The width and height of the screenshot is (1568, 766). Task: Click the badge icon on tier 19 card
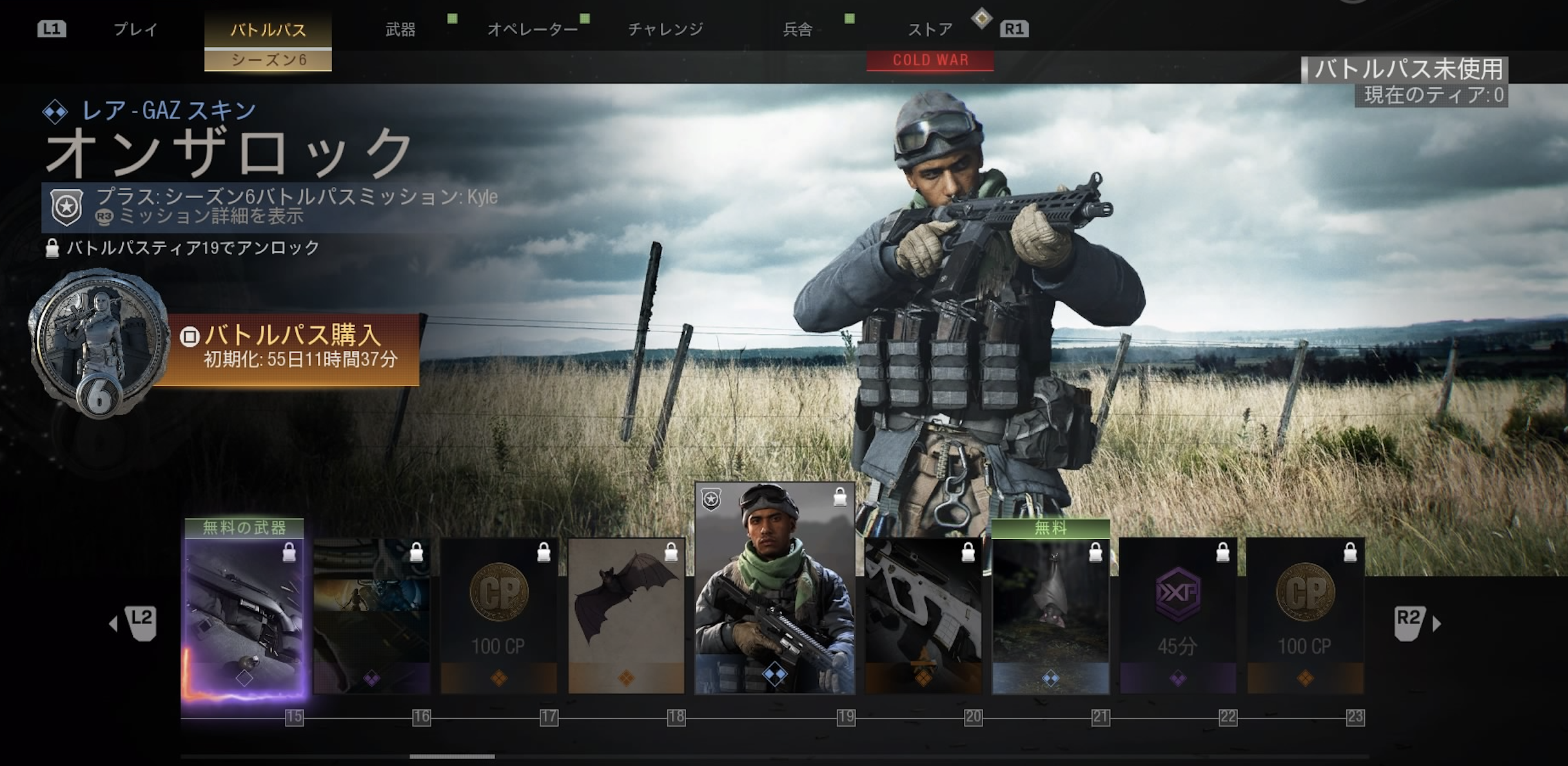pos(711,500)
